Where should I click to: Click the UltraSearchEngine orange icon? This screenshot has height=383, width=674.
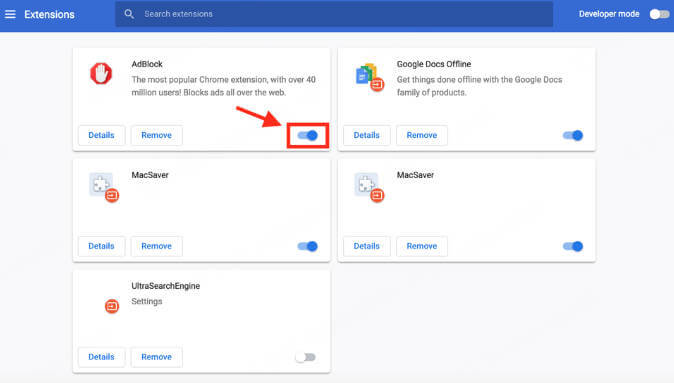tap(112, 306)
